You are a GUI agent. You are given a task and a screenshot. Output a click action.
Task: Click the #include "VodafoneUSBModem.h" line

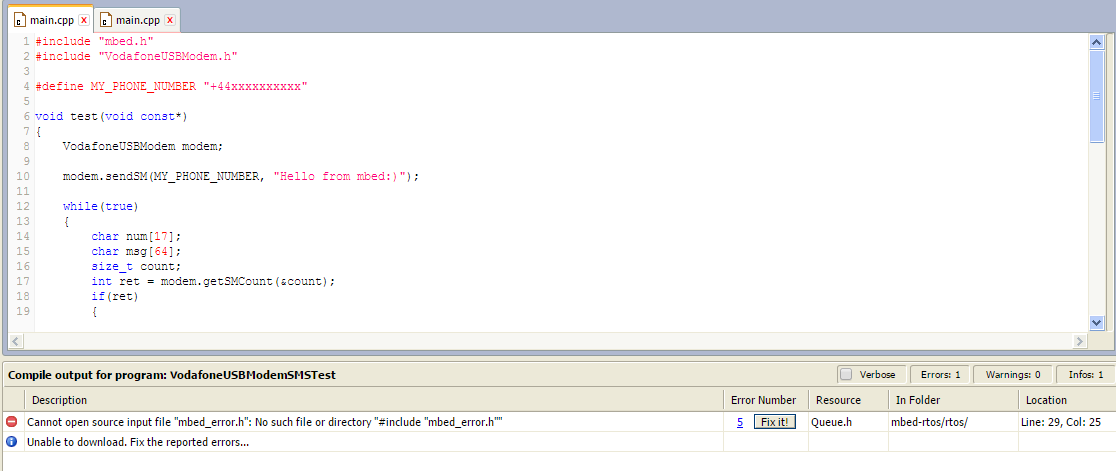tap(136, 56)
